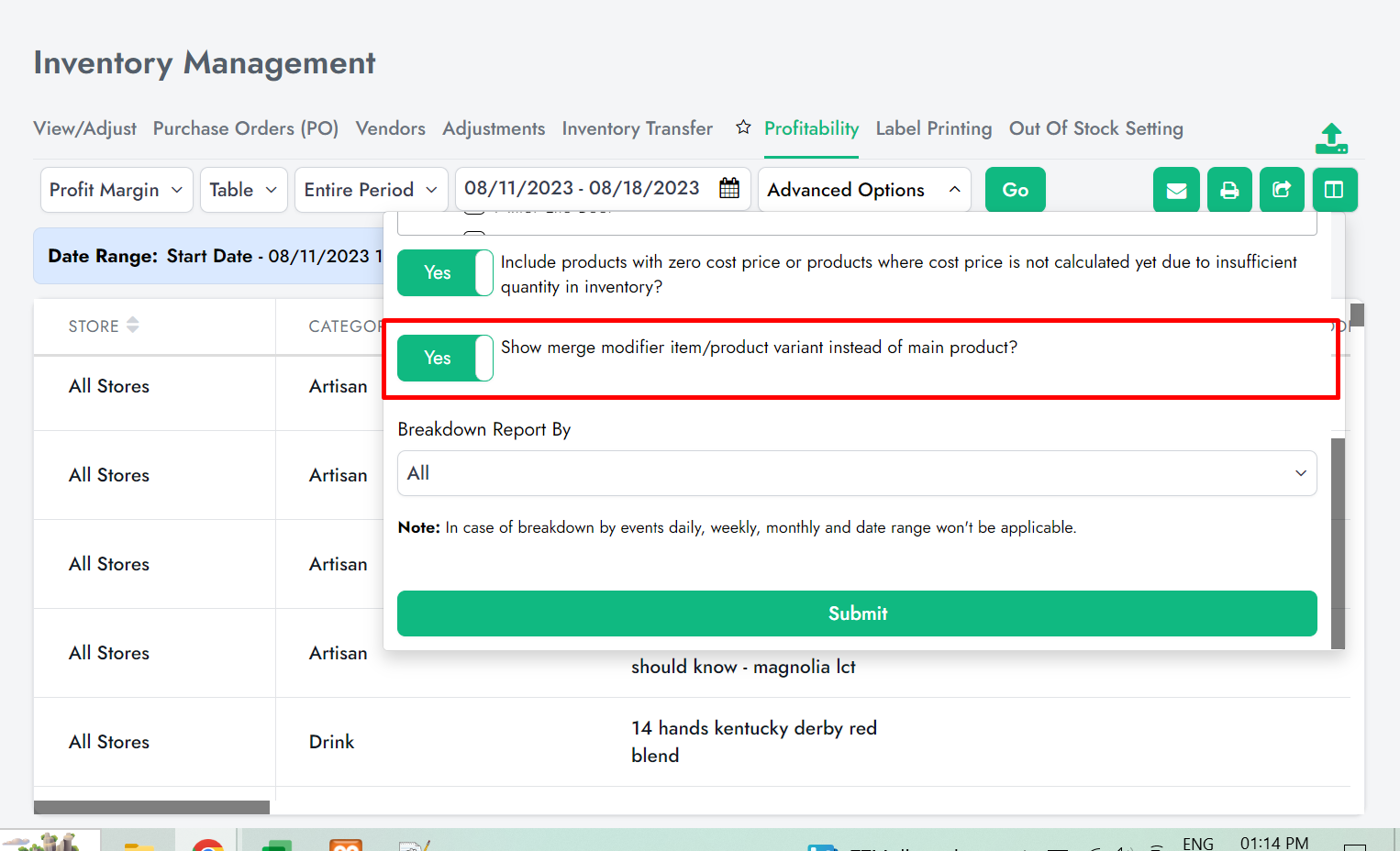Click the upload icon at top right
Screen dimensions: 1400x851
click(1331, 138)
